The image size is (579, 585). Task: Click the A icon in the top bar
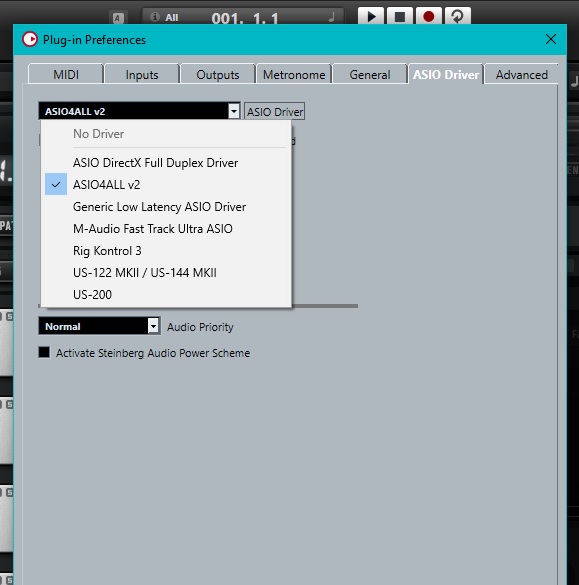[x=118, y=18]
